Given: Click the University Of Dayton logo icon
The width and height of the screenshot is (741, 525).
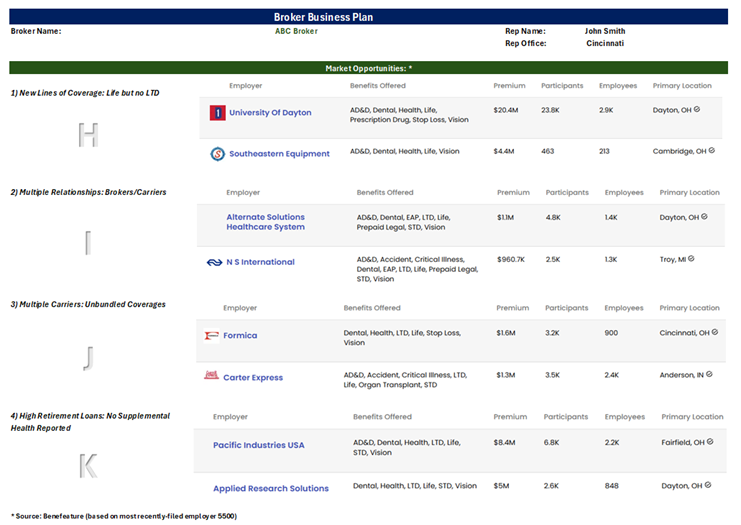Looking at the screenshot, I should pyautogui.click(x=217, y=113).
